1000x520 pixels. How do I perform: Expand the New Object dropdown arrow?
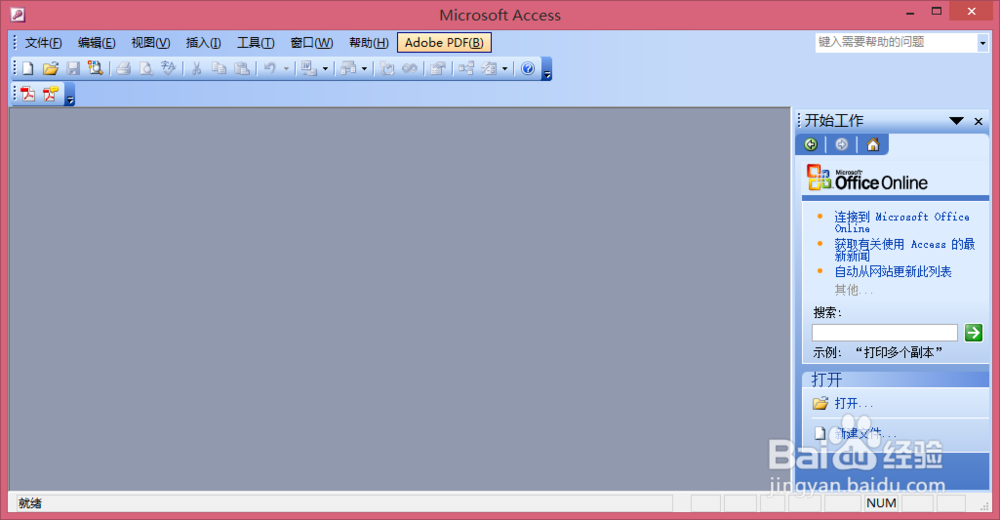(x=504, y=68)
